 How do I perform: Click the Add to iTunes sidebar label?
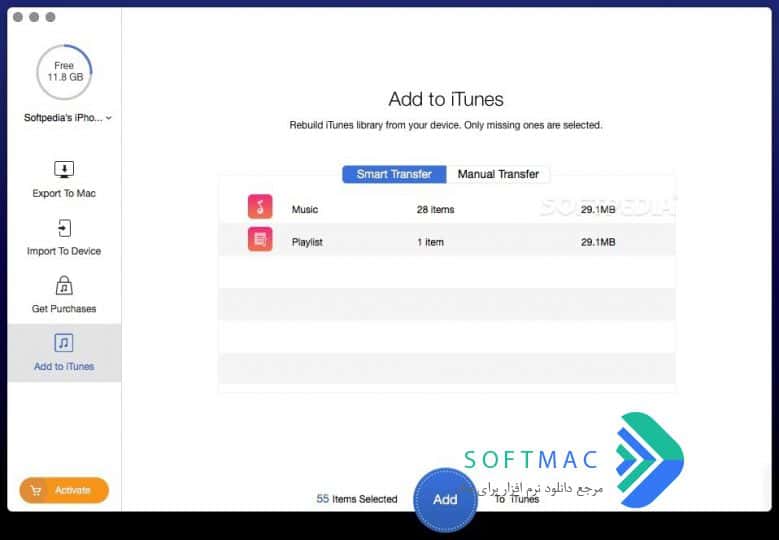pos(64,367)
